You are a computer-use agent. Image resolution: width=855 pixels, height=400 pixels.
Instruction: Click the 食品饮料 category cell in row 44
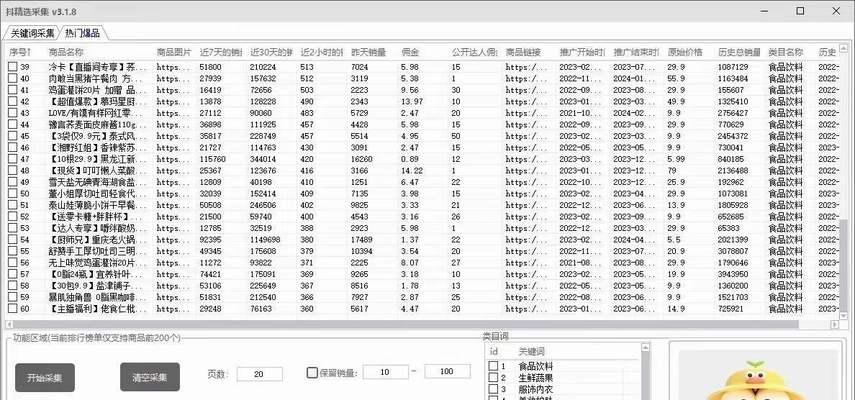[x=786, y=125]
